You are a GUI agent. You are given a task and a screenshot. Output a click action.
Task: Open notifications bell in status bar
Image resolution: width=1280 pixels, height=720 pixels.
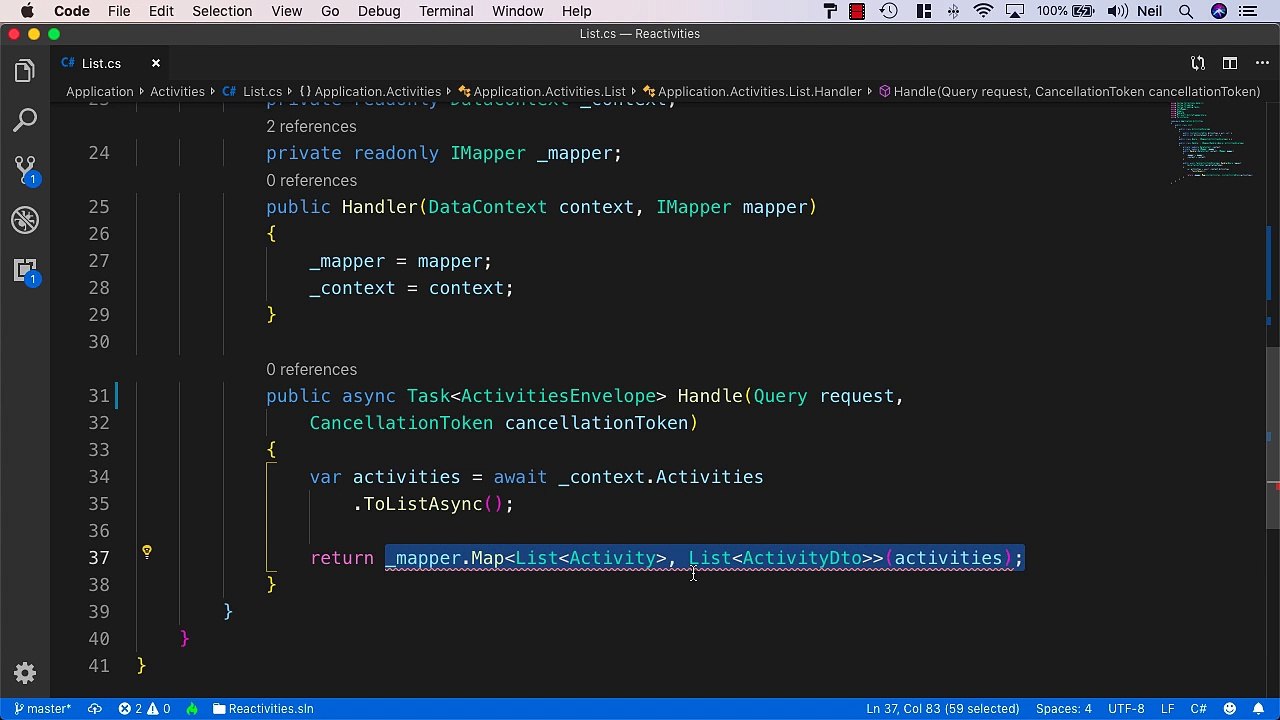point(1258,709)
